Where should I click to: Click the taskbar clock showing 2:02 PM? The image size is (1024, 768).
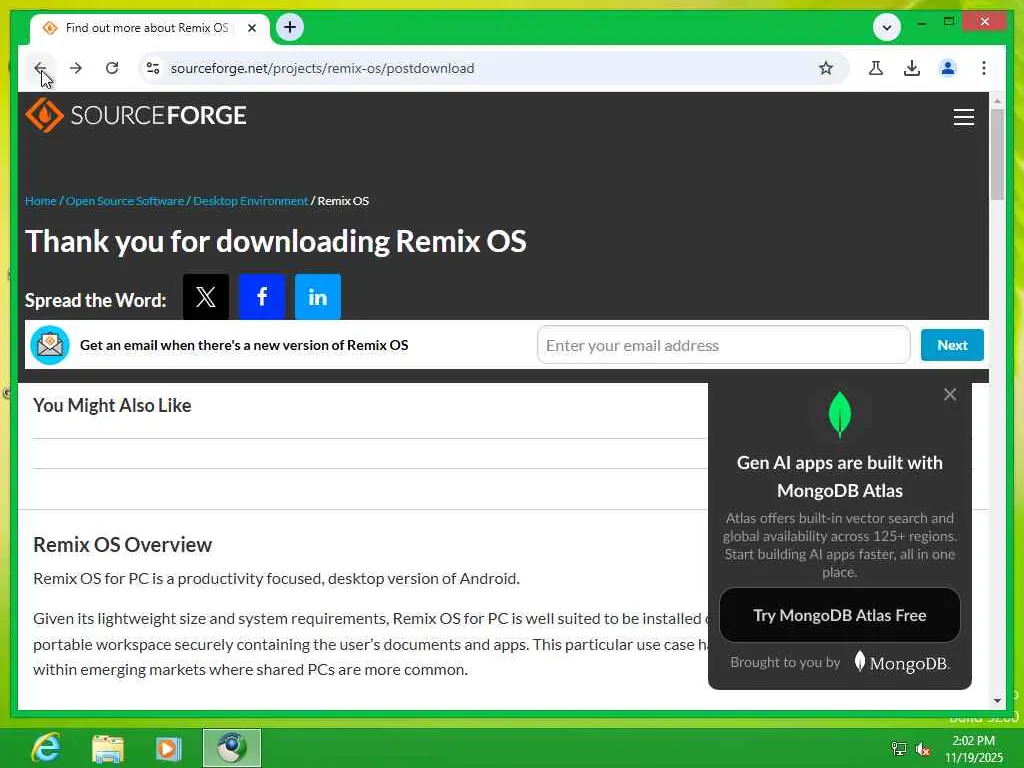[974, 748]
